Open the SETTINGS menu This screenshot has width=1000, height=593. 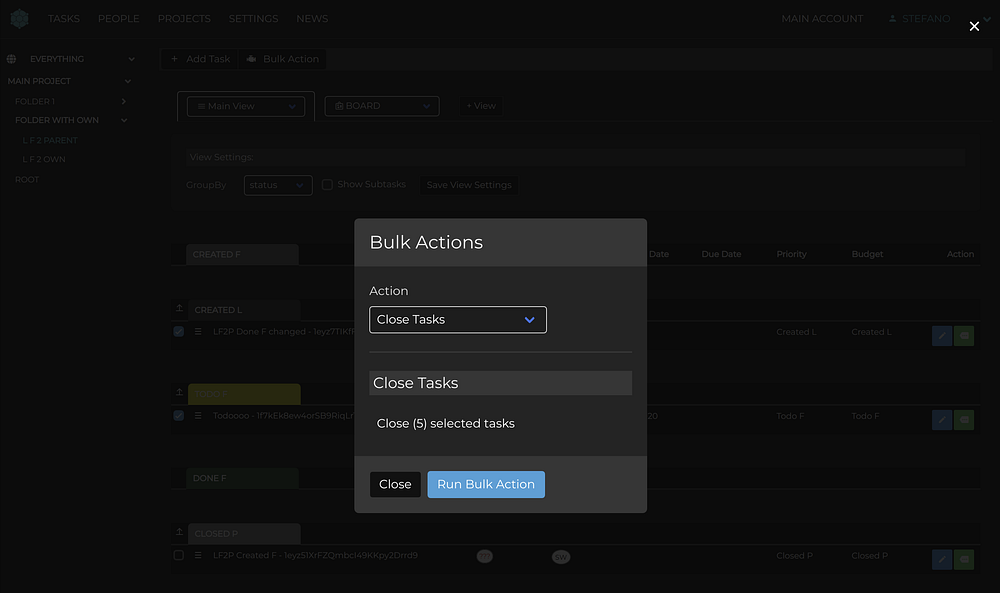tap(253, 18)
